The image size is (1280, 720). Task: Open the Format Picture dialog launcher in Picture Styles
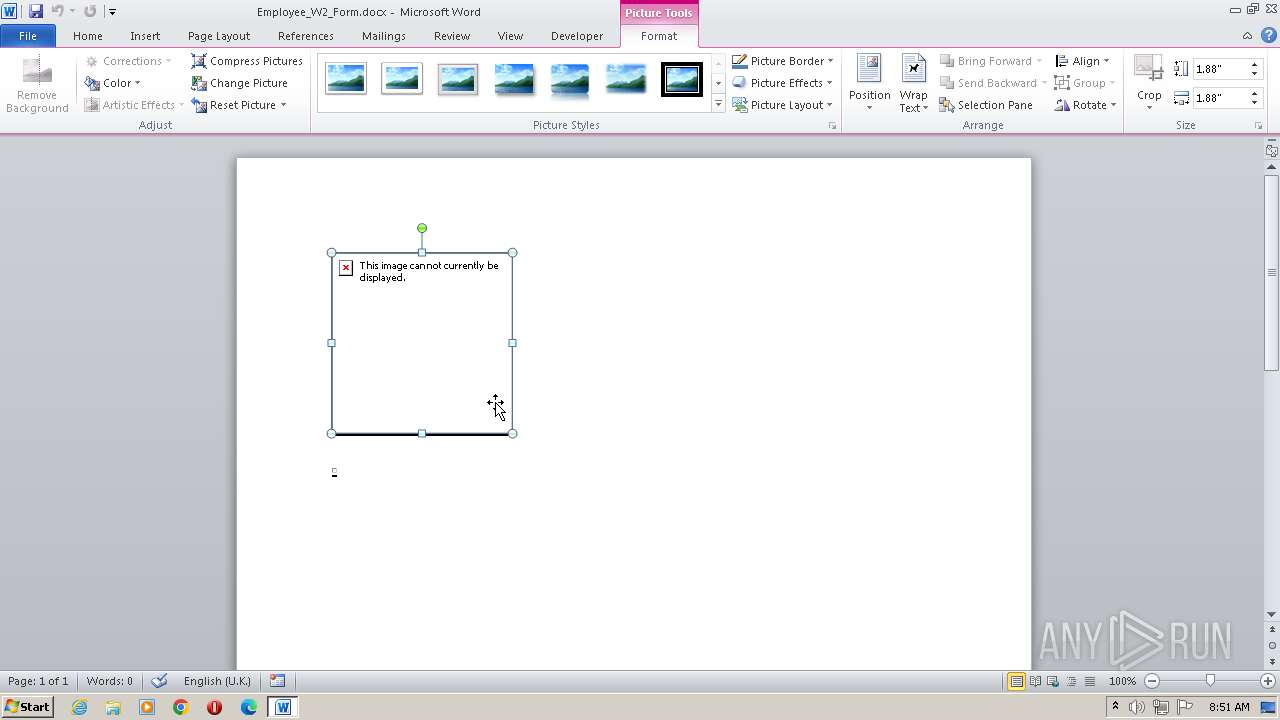point(832,126)
